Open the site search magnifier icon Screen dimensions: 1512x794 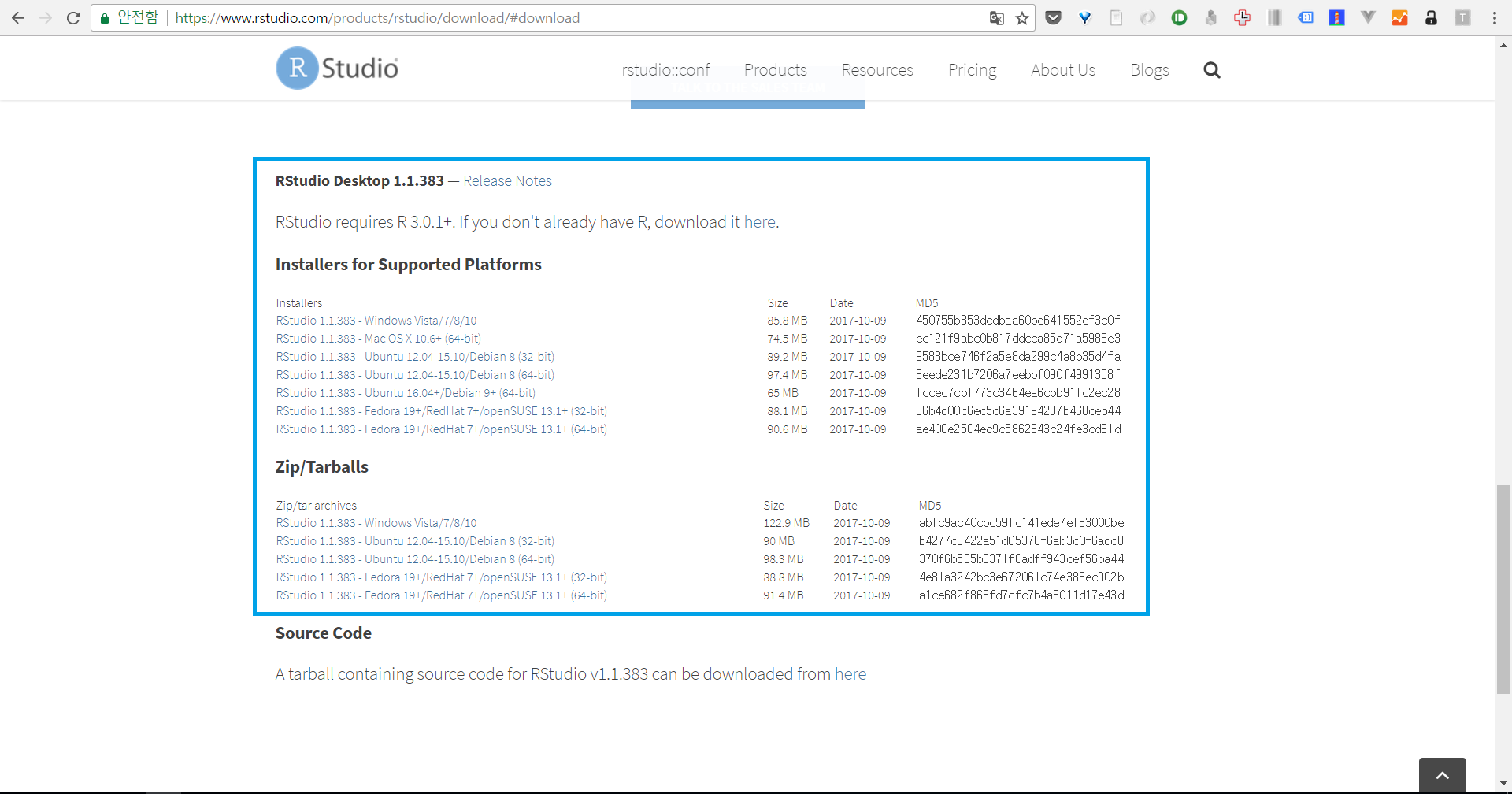point(1212,70)
